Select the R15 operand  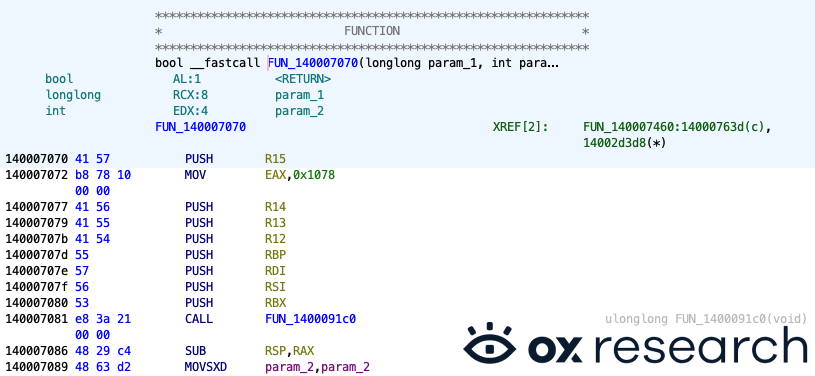click(275, 159)
